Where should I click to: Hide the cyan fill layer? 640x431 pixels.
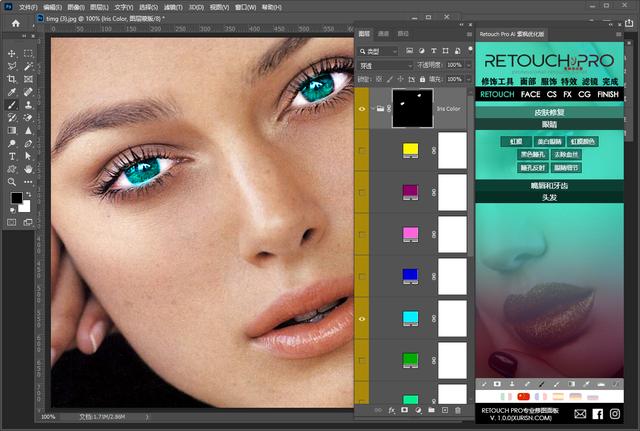coord(362,319)
